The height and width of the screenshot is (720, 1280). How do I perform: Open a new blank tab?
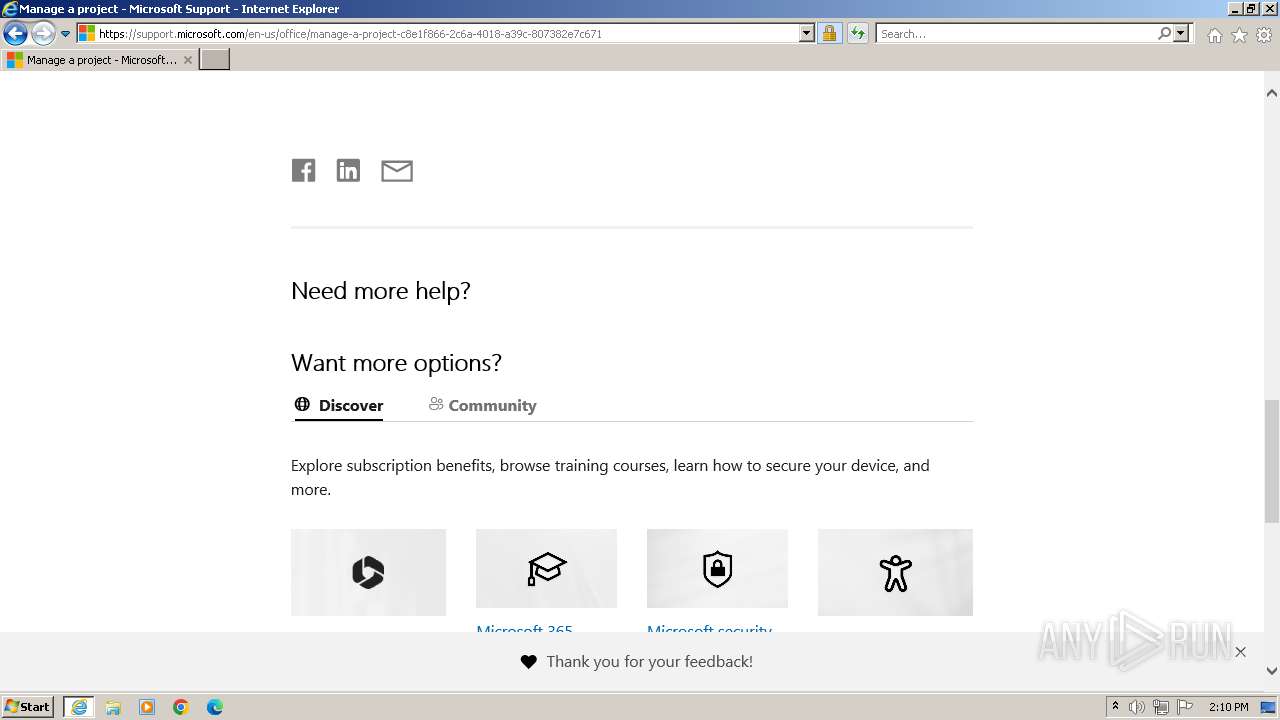tap(215, 60)
